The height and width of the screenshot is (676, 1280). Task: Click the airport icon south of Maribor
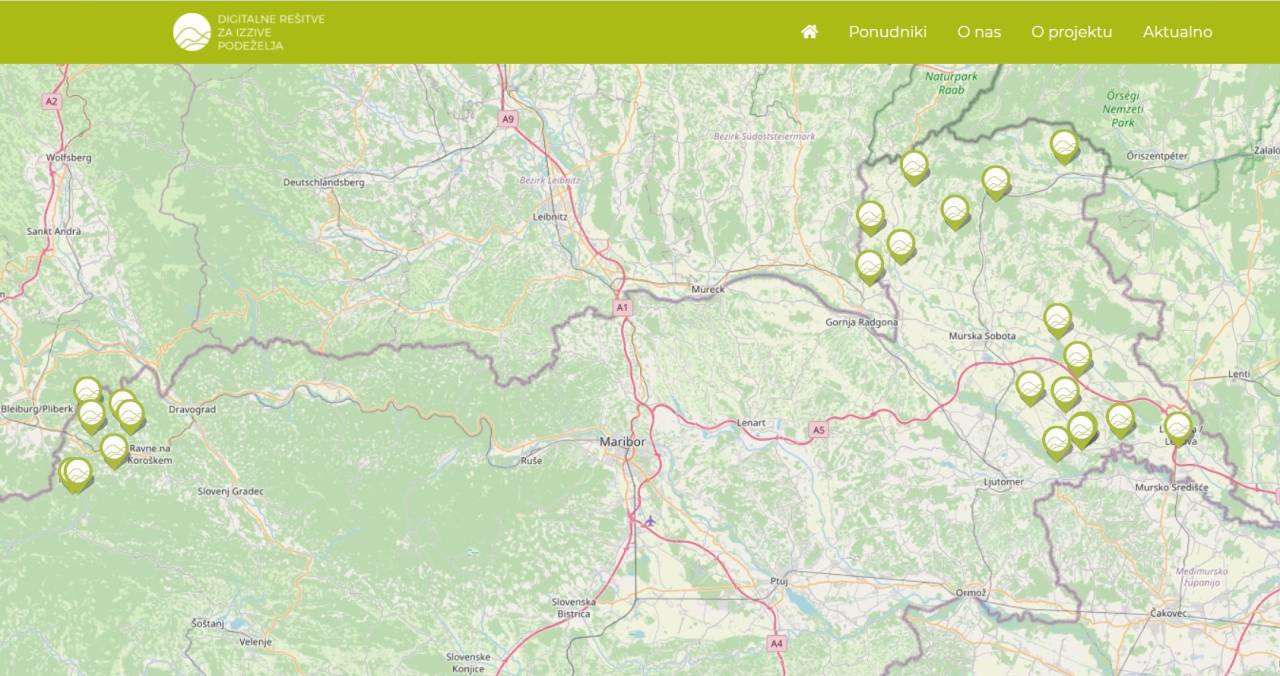coord(650,520)
